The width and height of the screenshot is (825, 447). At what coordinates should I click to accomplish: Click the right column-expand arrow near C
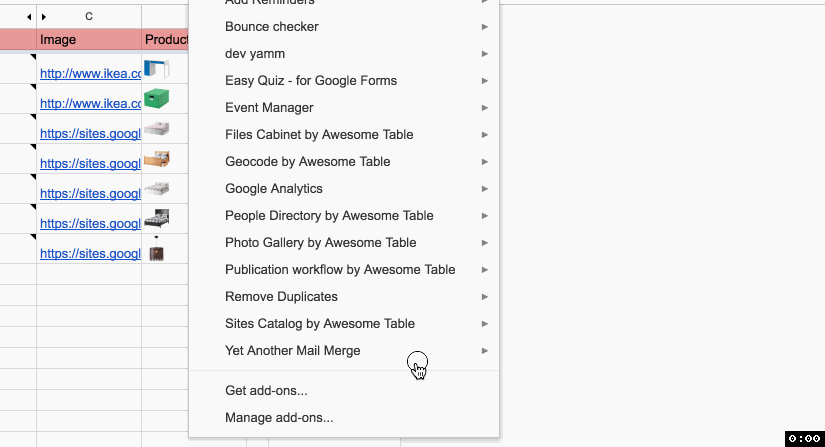click(x=42, y=17)
